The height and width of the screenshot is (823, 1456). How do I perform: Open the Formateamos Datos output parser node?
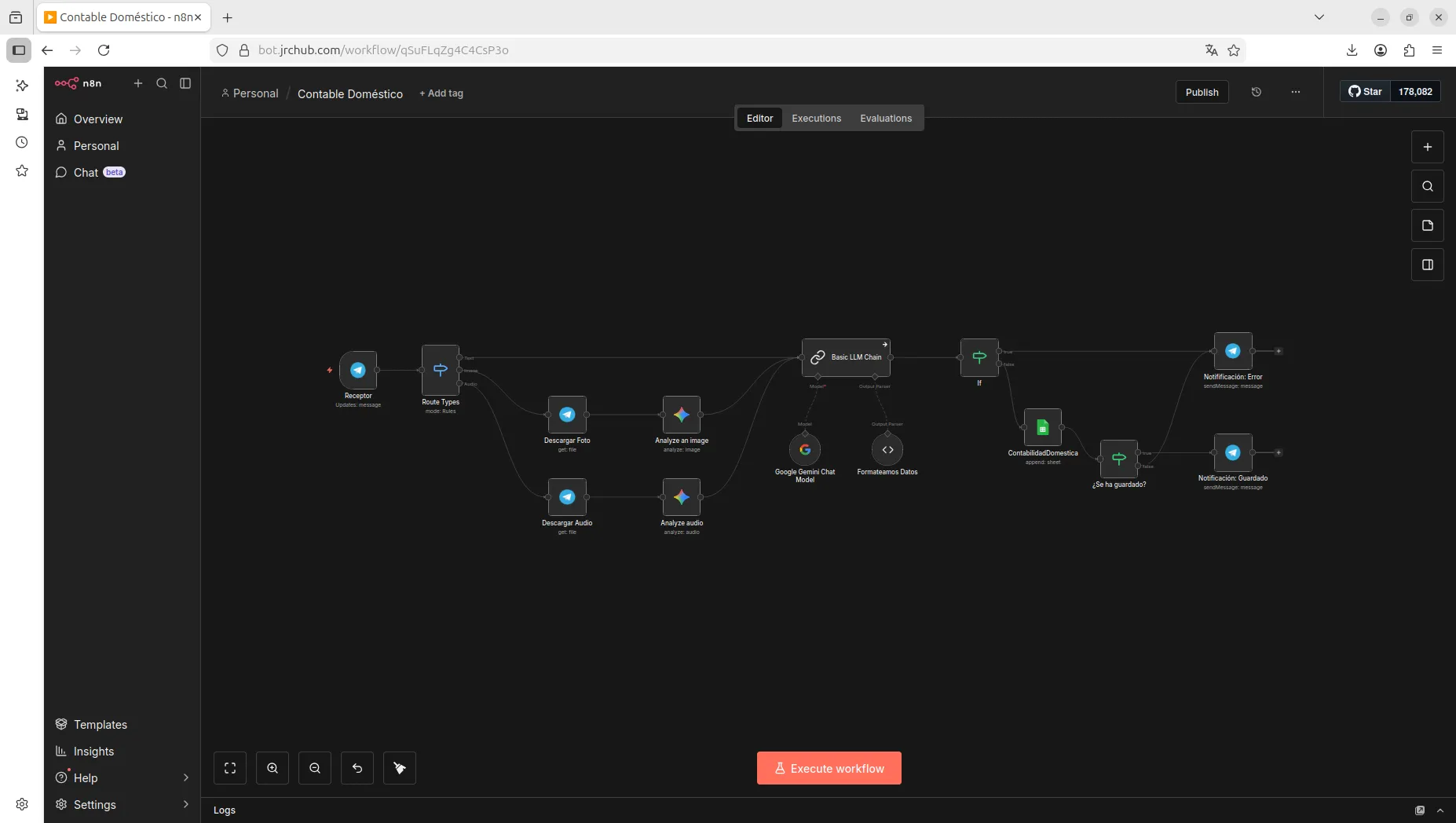point(887,450)
